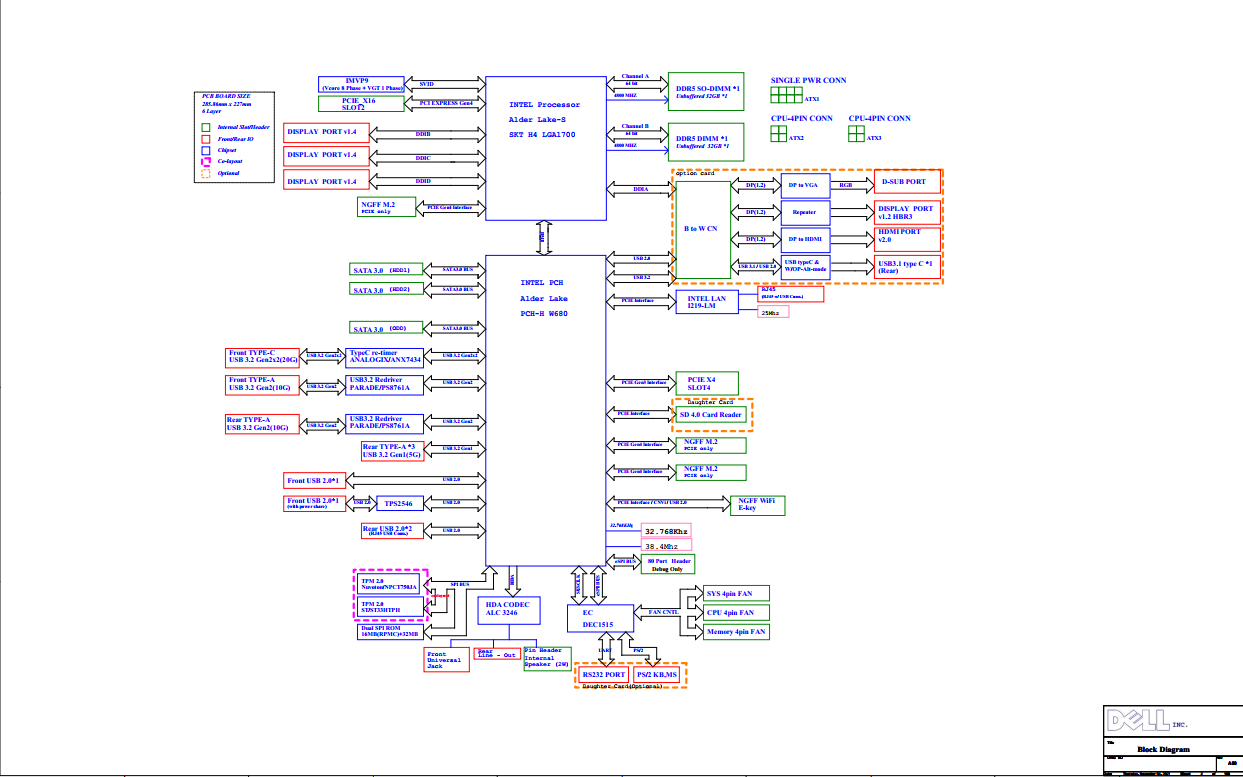Click the orange dashed Optional legend square
The width and height of the screenshot is (1243, 777).
(206, 173)
